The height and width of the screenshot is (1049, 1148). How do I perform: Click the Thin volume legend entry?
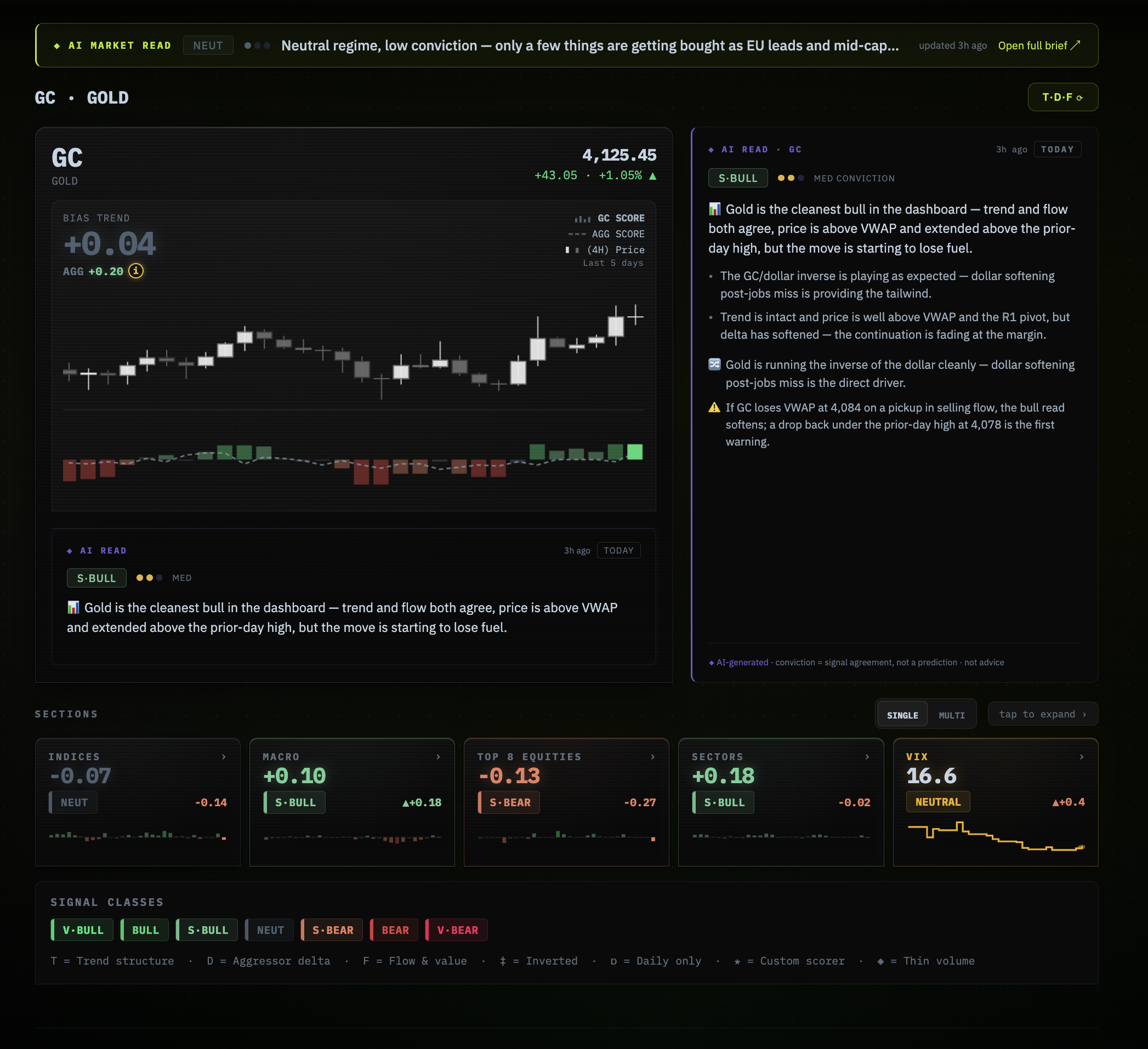[x=927, y=961]
